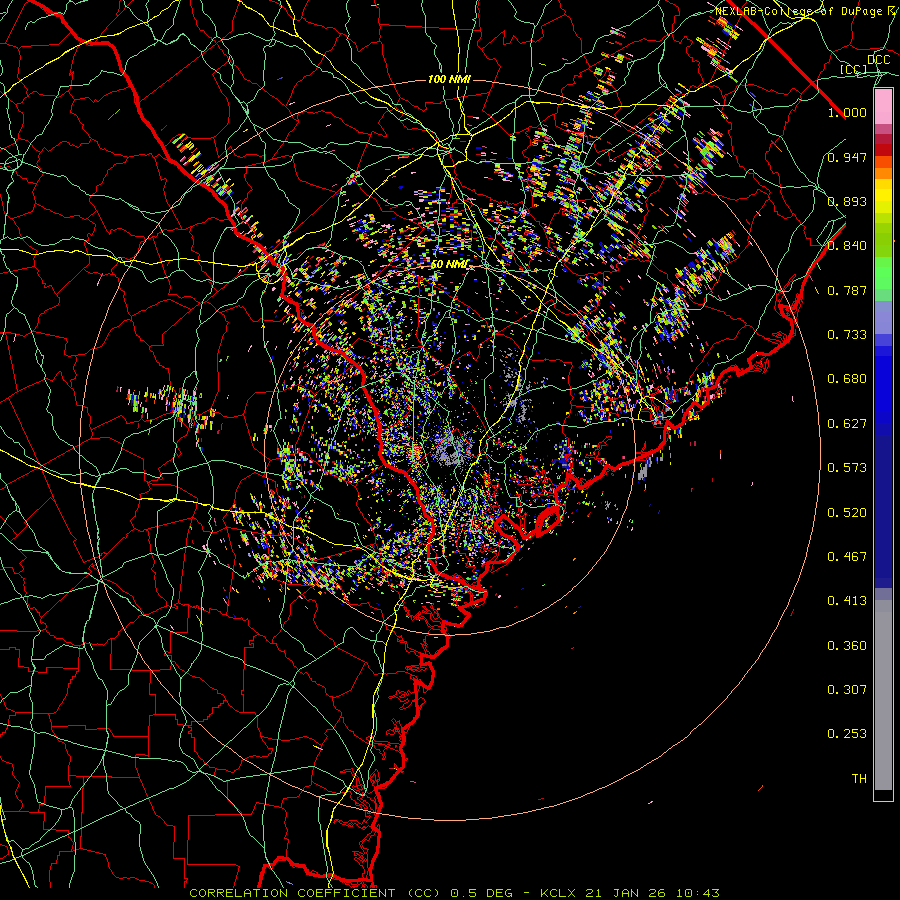The image size is (900, 900).
Task: Click the 0.360 color bar value
Action: click(847, 646)
